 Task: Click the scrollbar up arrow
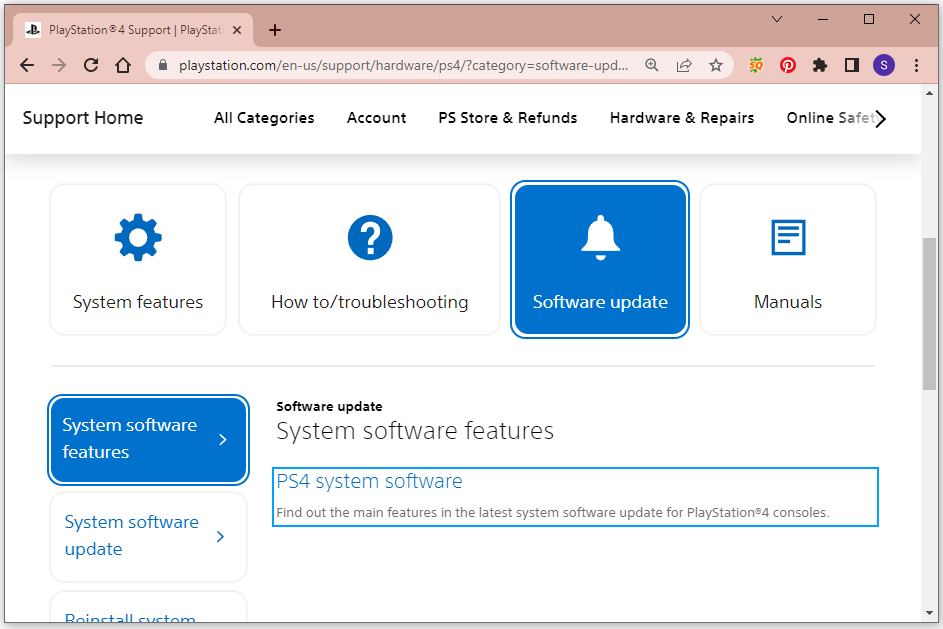coord(929,93)
